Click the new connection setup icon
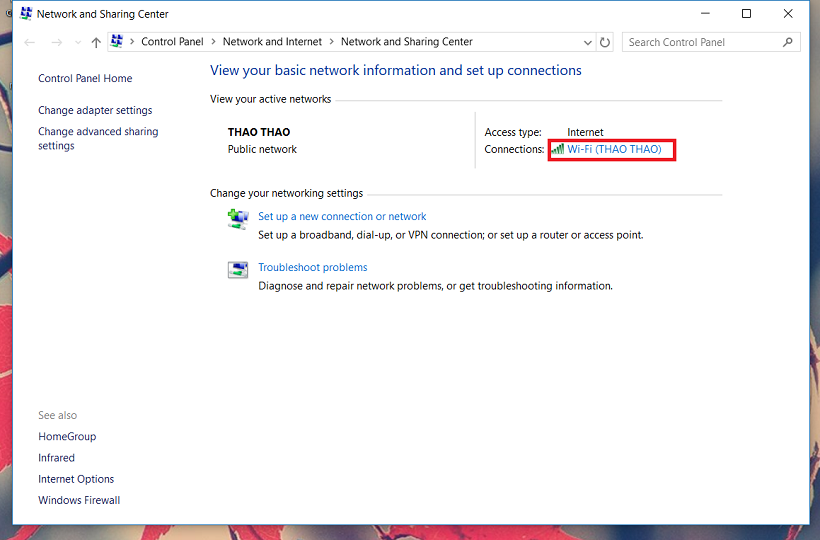820x540 pixels. click(x=238, y=219)
